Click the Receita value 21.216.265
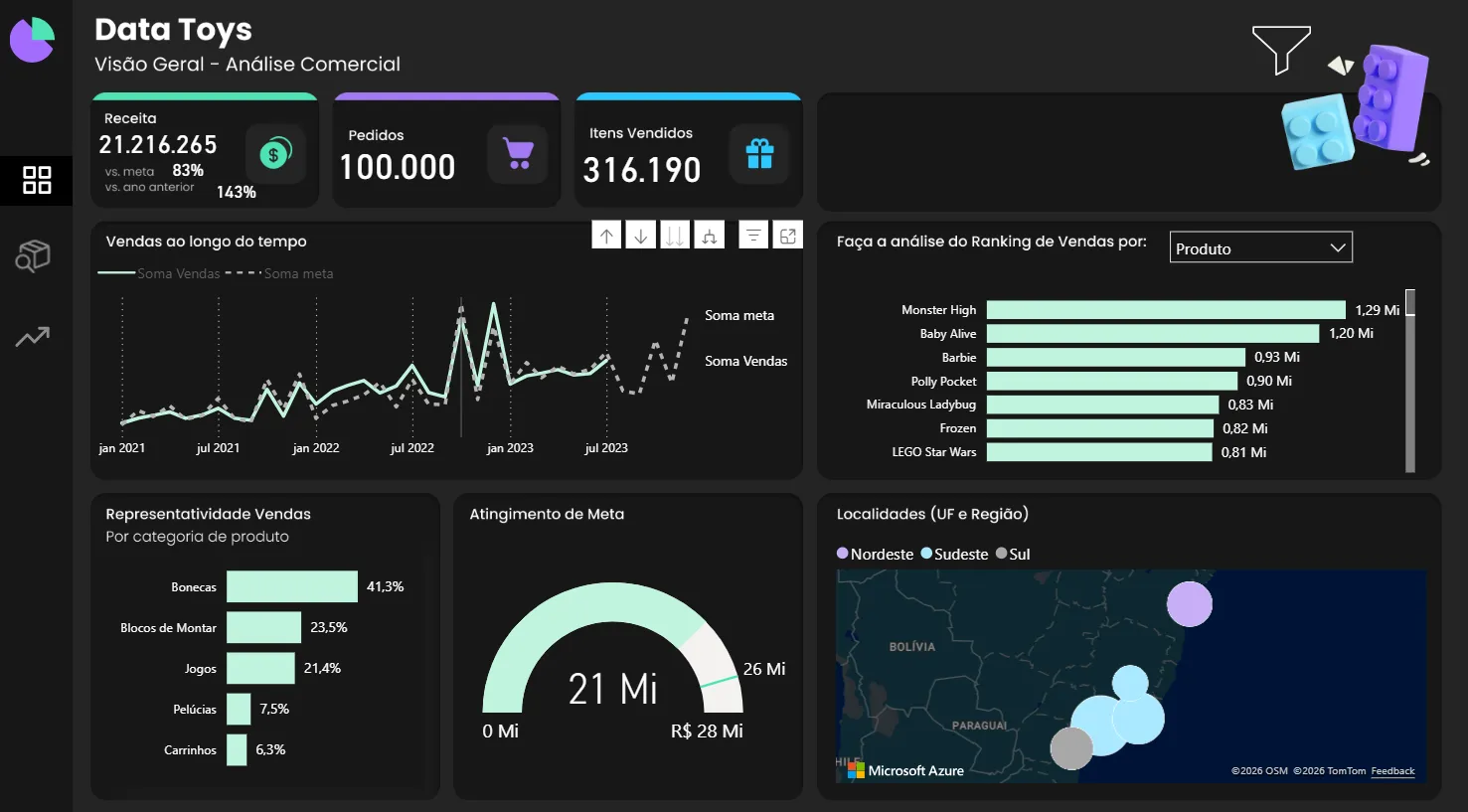The width and height of the screenshot is (1468, 812). pos(158,145)
